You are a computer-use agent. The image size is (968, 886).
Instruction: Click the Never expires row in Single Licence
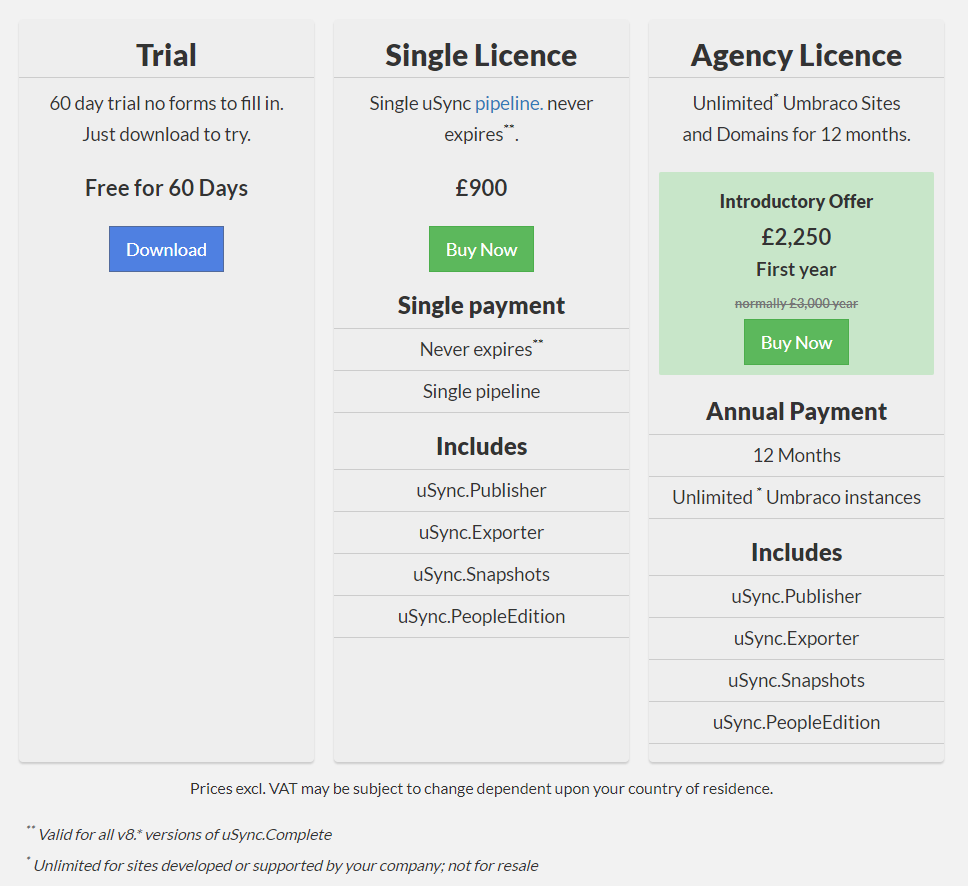(x=481, y=349)
